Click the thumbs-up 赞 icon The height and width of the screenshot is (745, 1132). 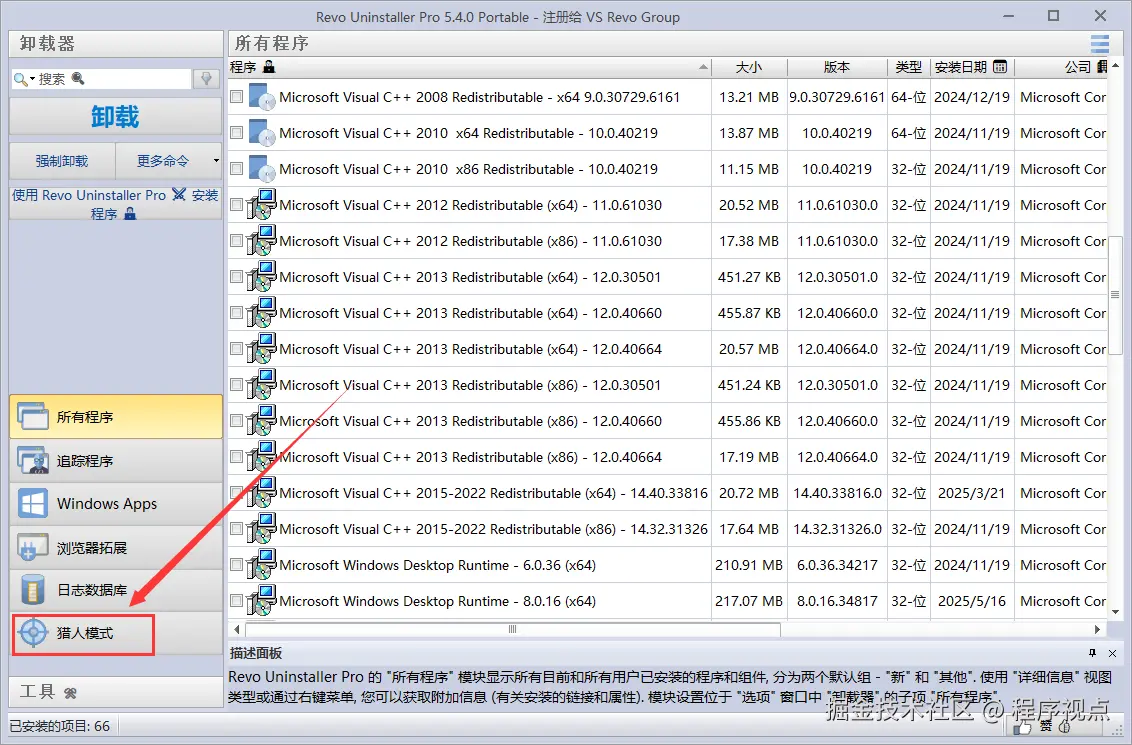click(1020, 729)
